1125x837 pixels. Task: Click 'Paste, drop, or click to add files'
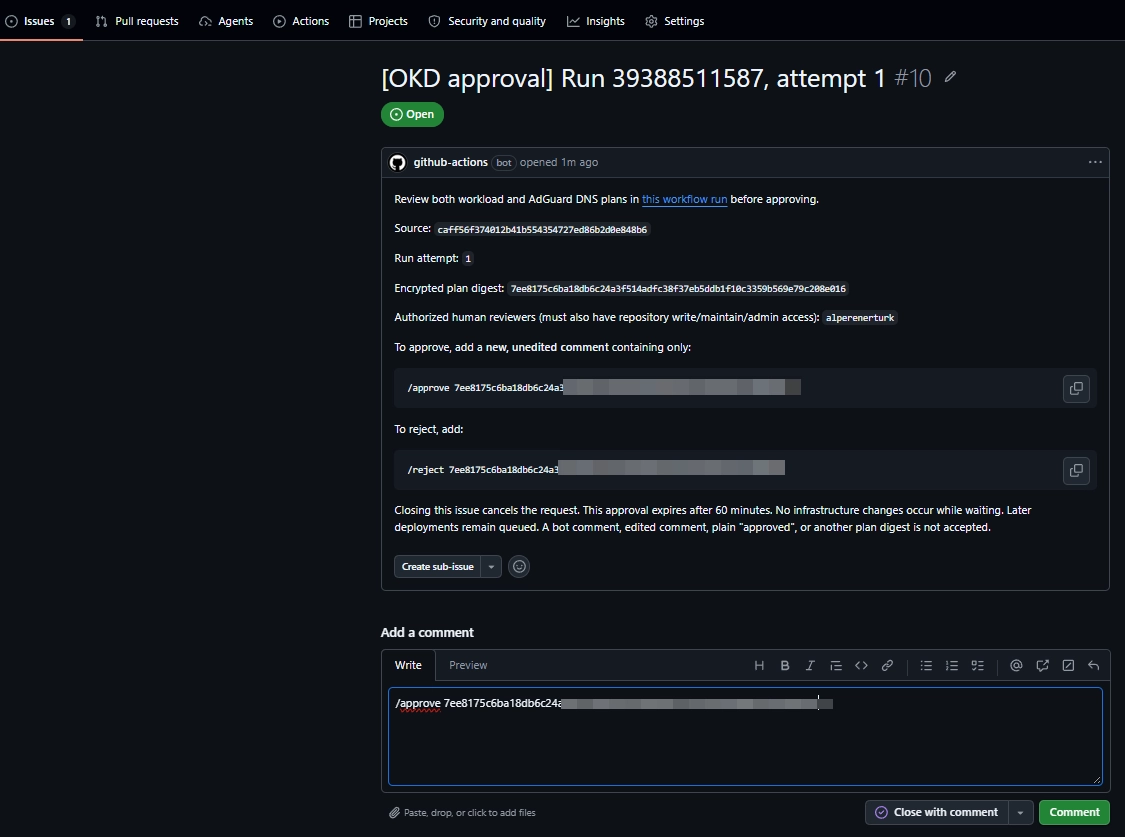462,813
